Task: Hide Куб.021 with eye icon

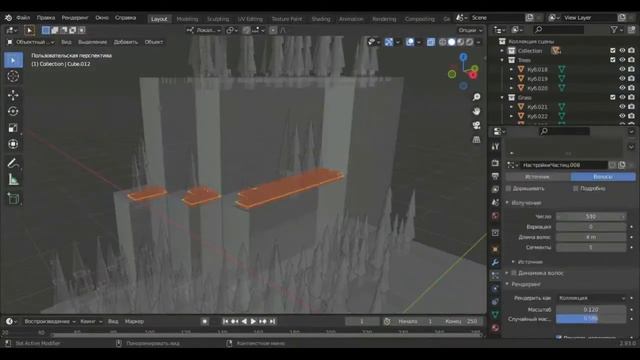Action: (622, 107)
